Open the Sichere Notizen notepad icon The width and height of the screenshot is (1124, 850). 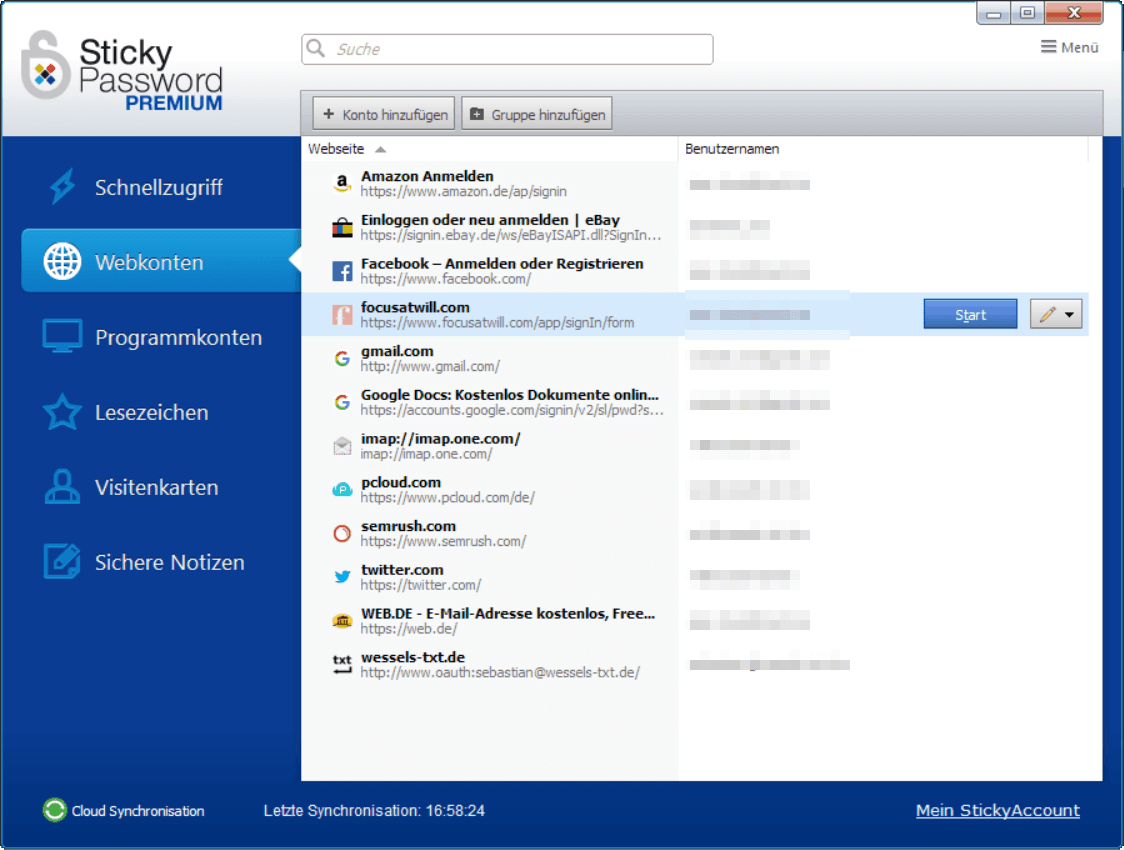[x=62, y=561]
